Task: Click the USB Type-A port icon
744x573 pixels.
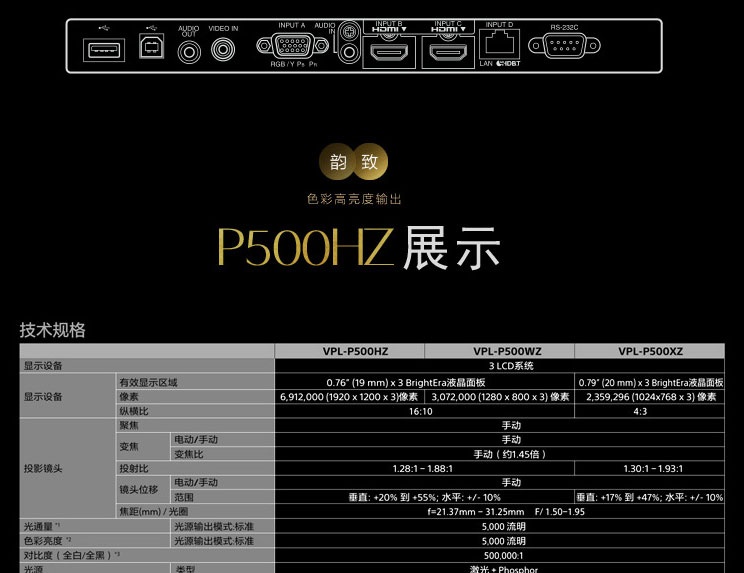Action: [105, 49]
